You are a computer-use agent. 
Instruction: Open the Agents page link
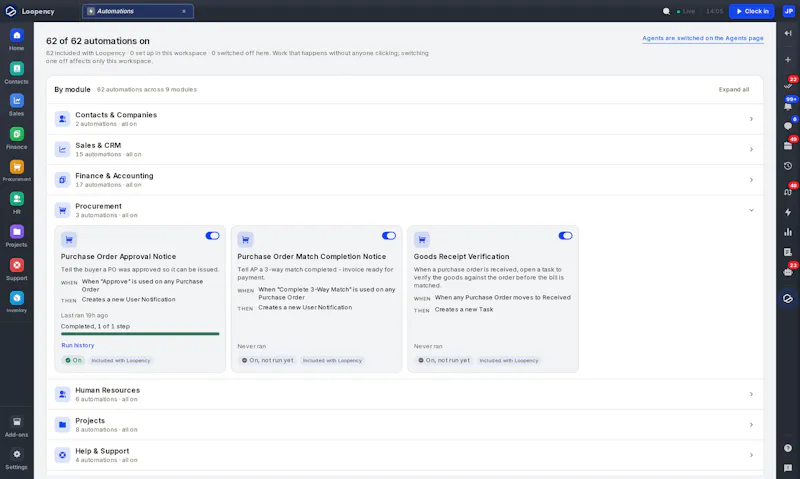pos(703,38)
